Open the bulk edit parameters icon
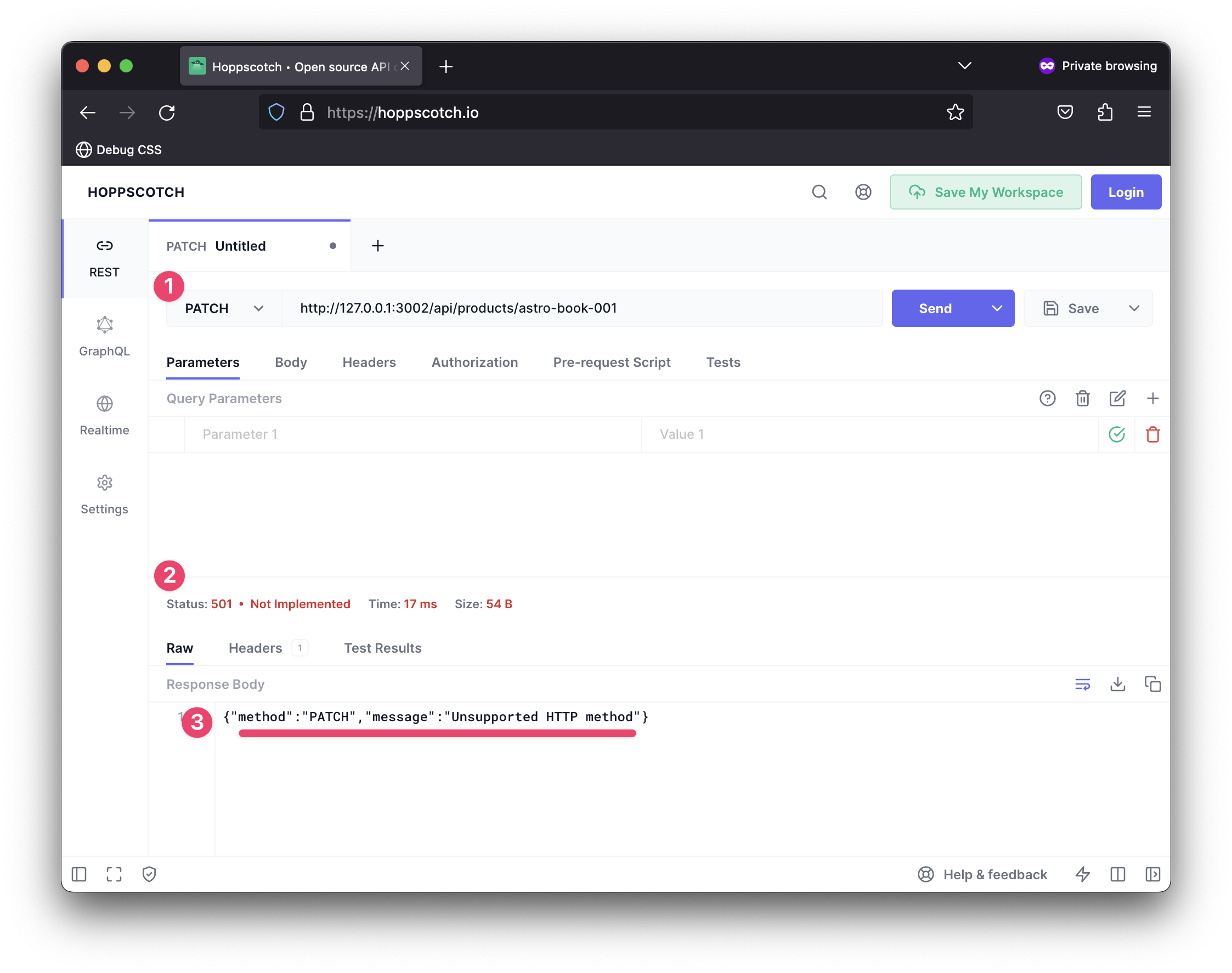 tap(1117, 398)
